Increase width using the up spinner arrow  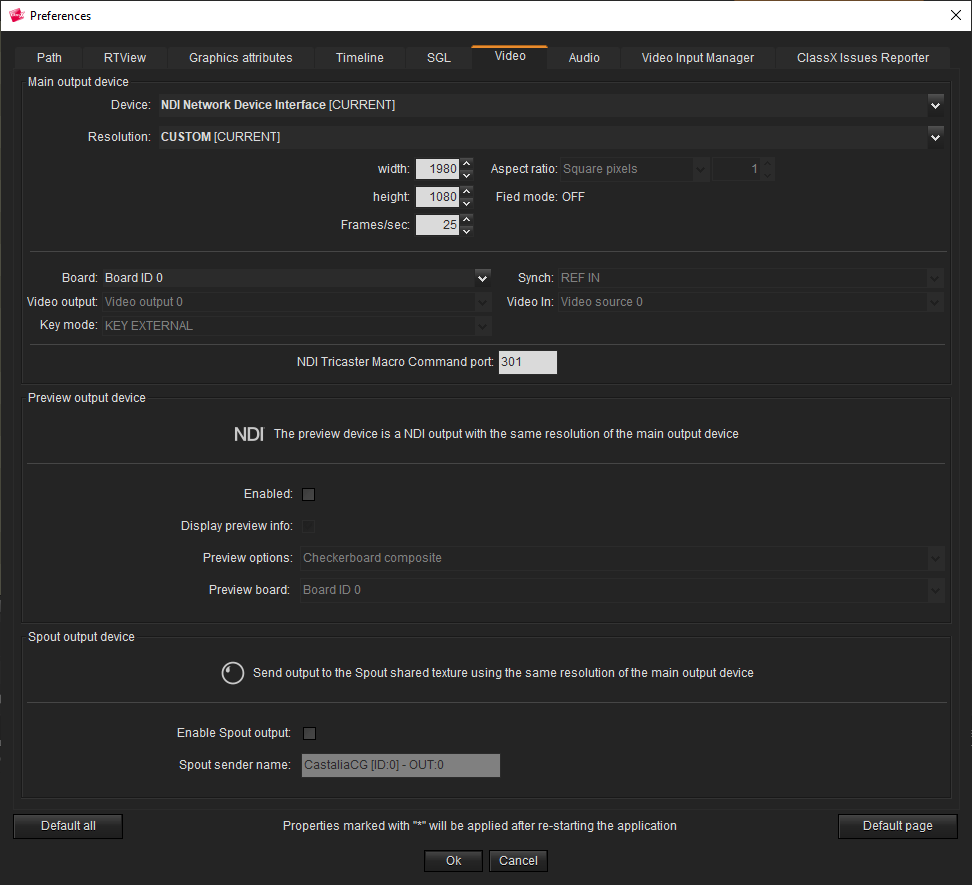pyautogui.click(x=467, y=164)
